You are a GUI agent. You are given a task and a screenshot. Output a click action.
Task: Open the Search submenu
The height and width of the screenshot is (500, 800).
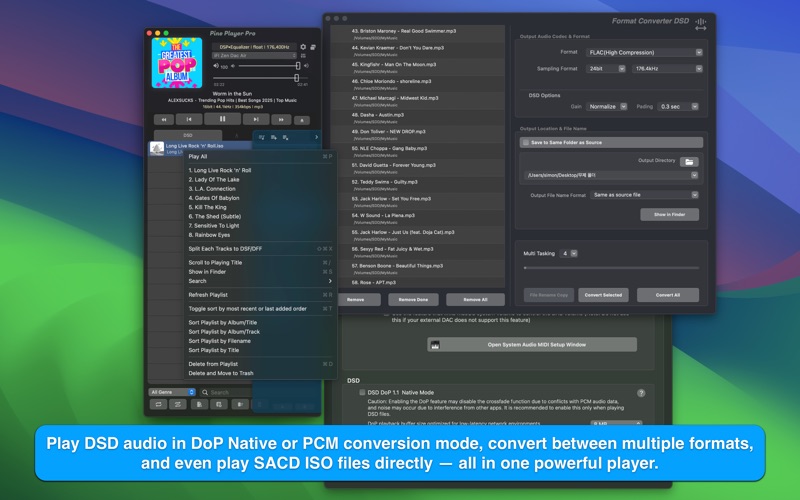tap(260, 281)
